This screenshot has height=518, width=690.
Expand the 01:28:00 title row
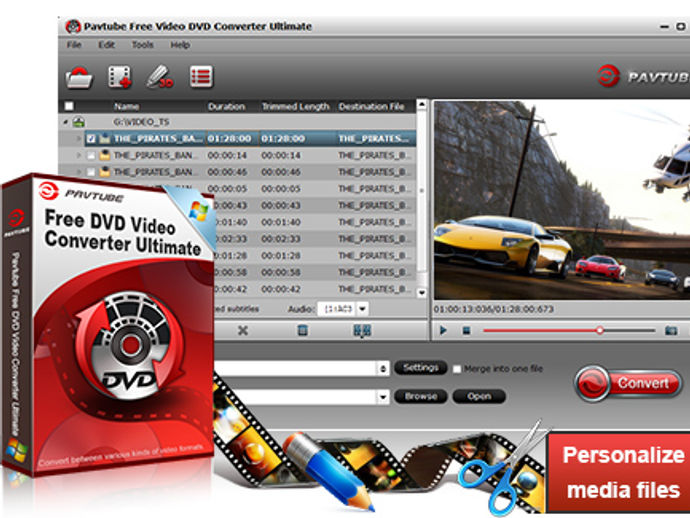tap(79, 139)
